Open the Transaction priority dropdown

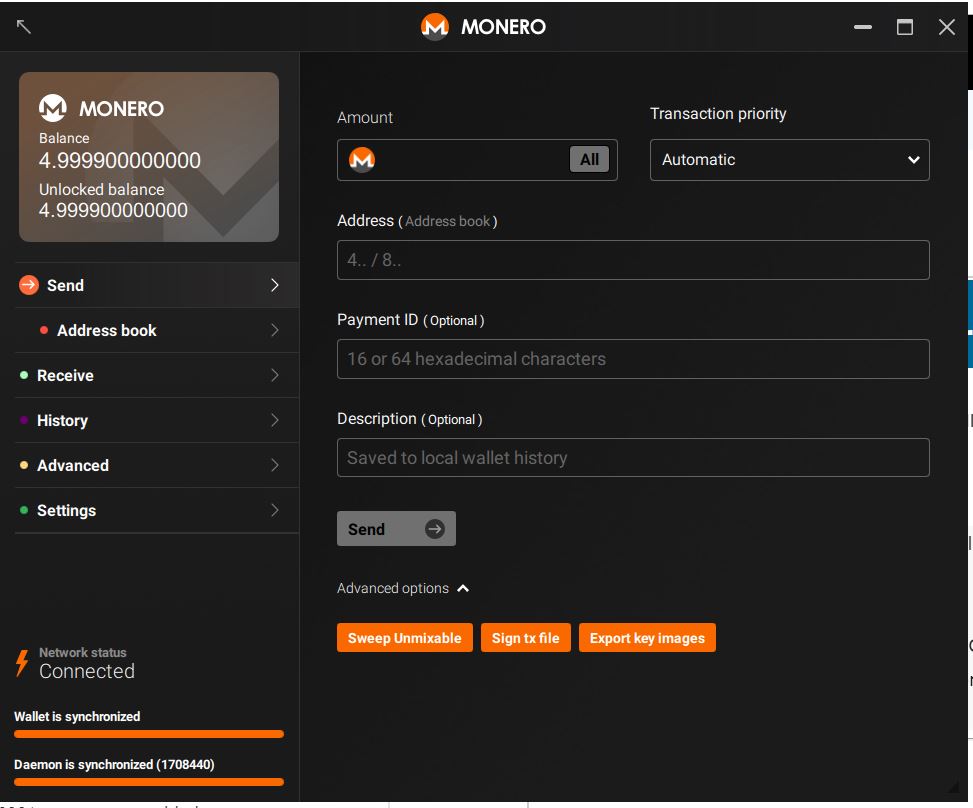click(789, 159)
